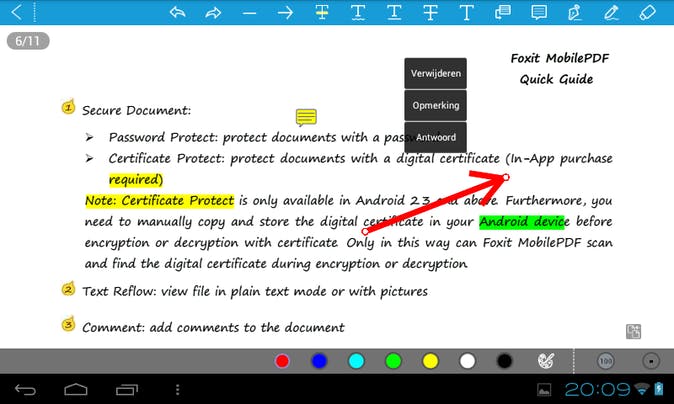The height and width of the screenshot is (404, 674).
Task: Open the three-dot Android menu
Action: pyautogui.click(x=177, y=390)
